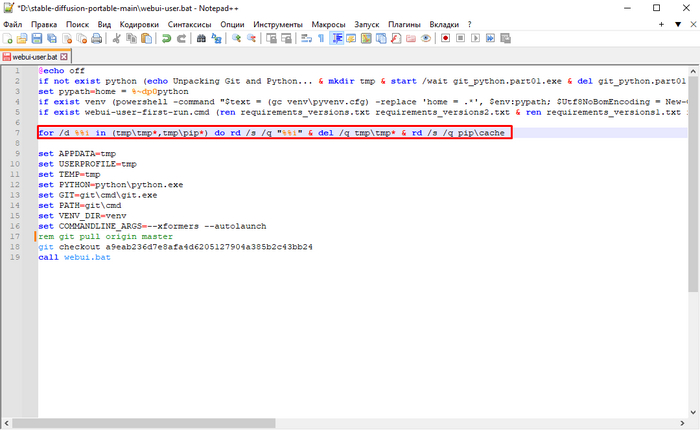Toggle word wrap icon in toolbar
The width and height of the screenshot is (700, 430).
tap(305, 38)
